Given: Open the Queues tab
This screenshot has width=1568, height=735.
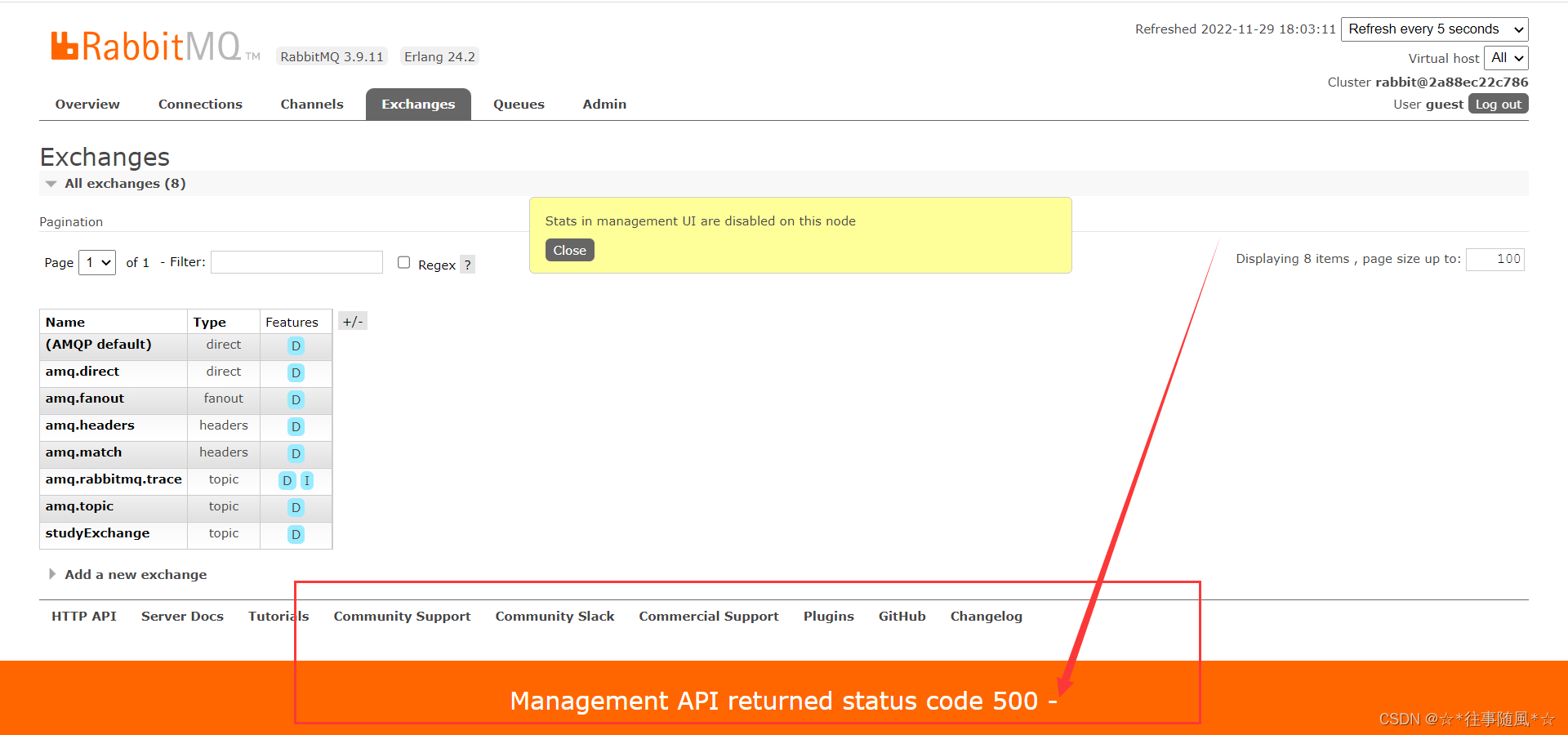Looking at the screenshot, I should (x=519, y=105).
